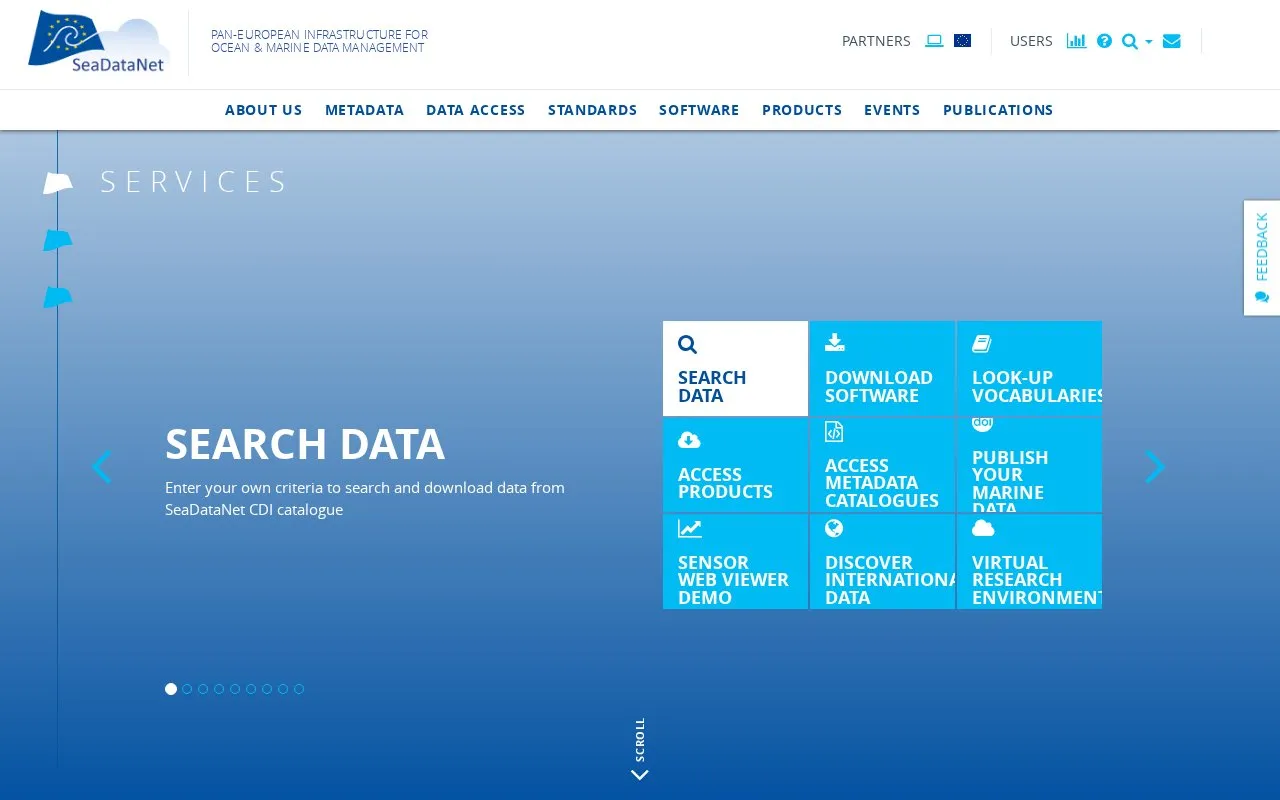Open the Partners laptop icon link
Viewport: 1280px width, 800px height.
click(934, 41)
